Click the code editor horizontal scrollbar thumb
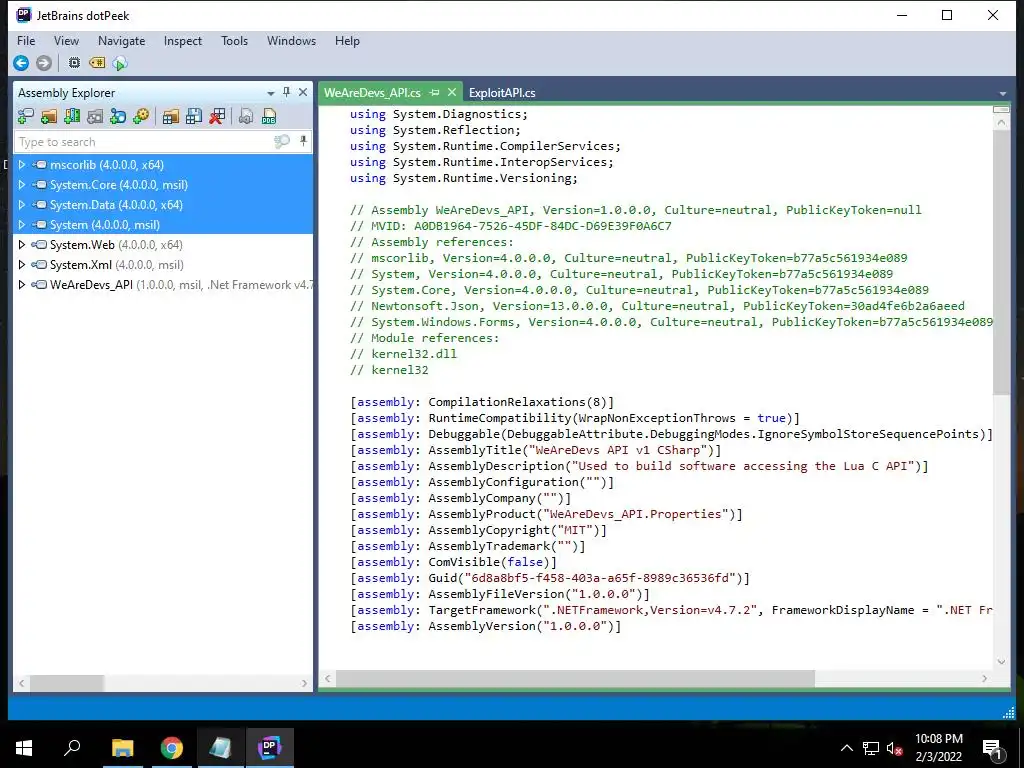 click(575, 679)
